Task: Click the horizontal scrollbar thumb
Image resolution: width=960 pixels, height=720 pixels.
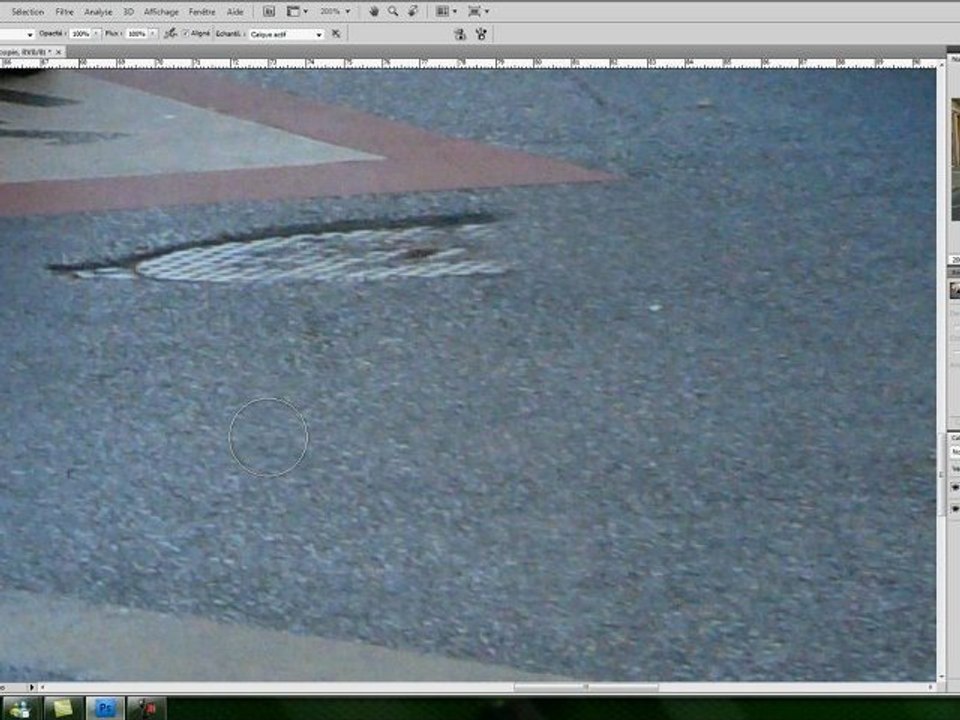Action: click(x=586, y=687)
